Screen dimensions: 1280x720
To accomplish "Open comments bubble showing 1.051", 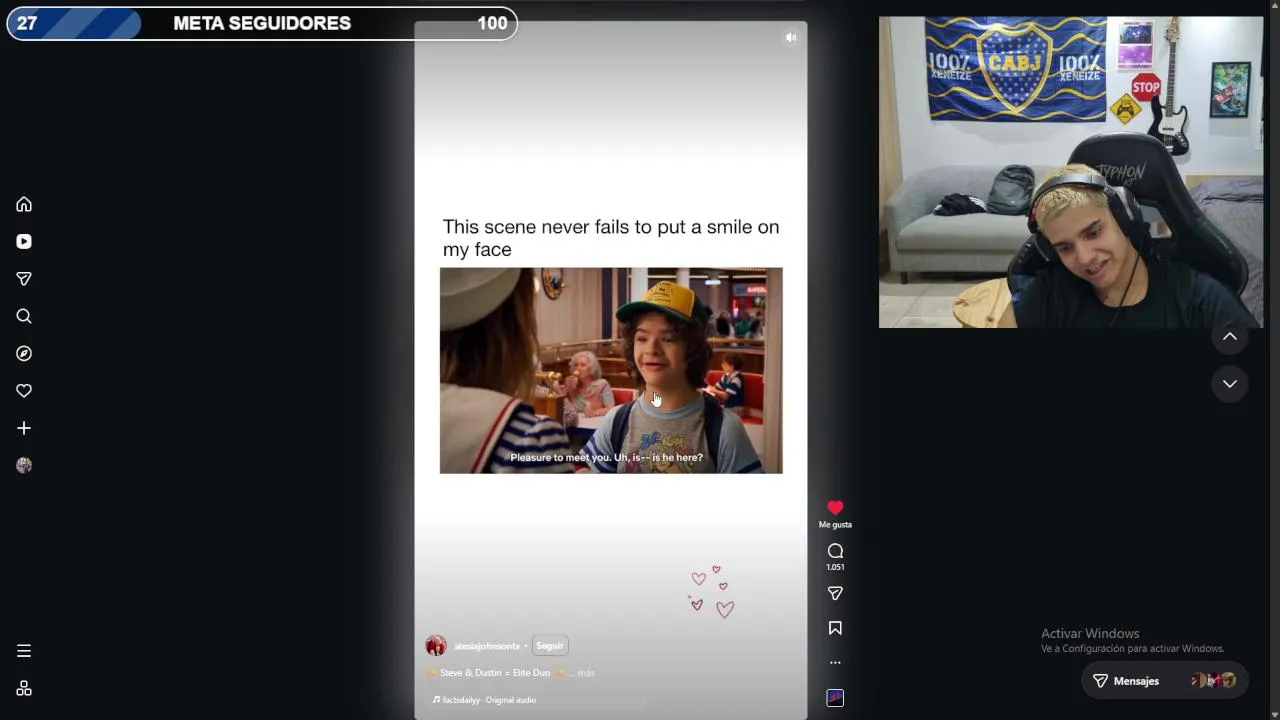I will [x=835, y=551].
